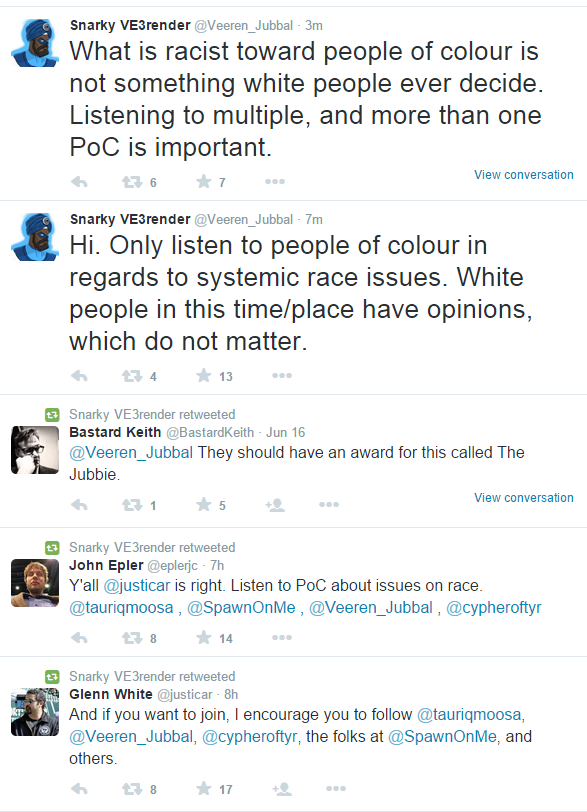The image size is (587, 812).
Task: Open more options on Glenn White's tweet
Action: [x=336, y=789]
